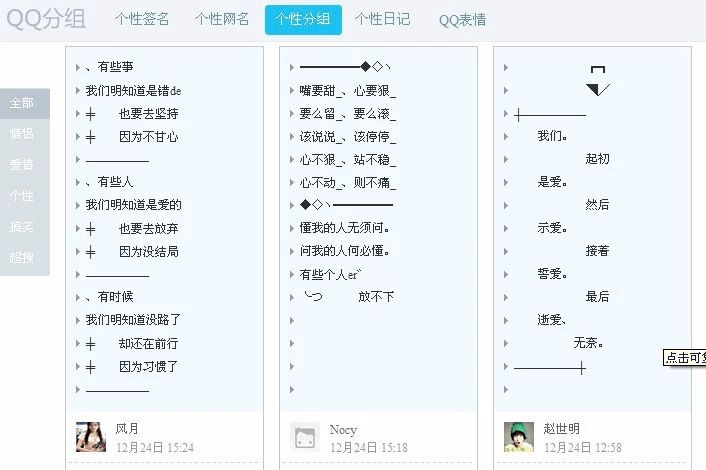
Task: Click the arrow beside 懂我的人无须问。
Action: tap(292, 228)
